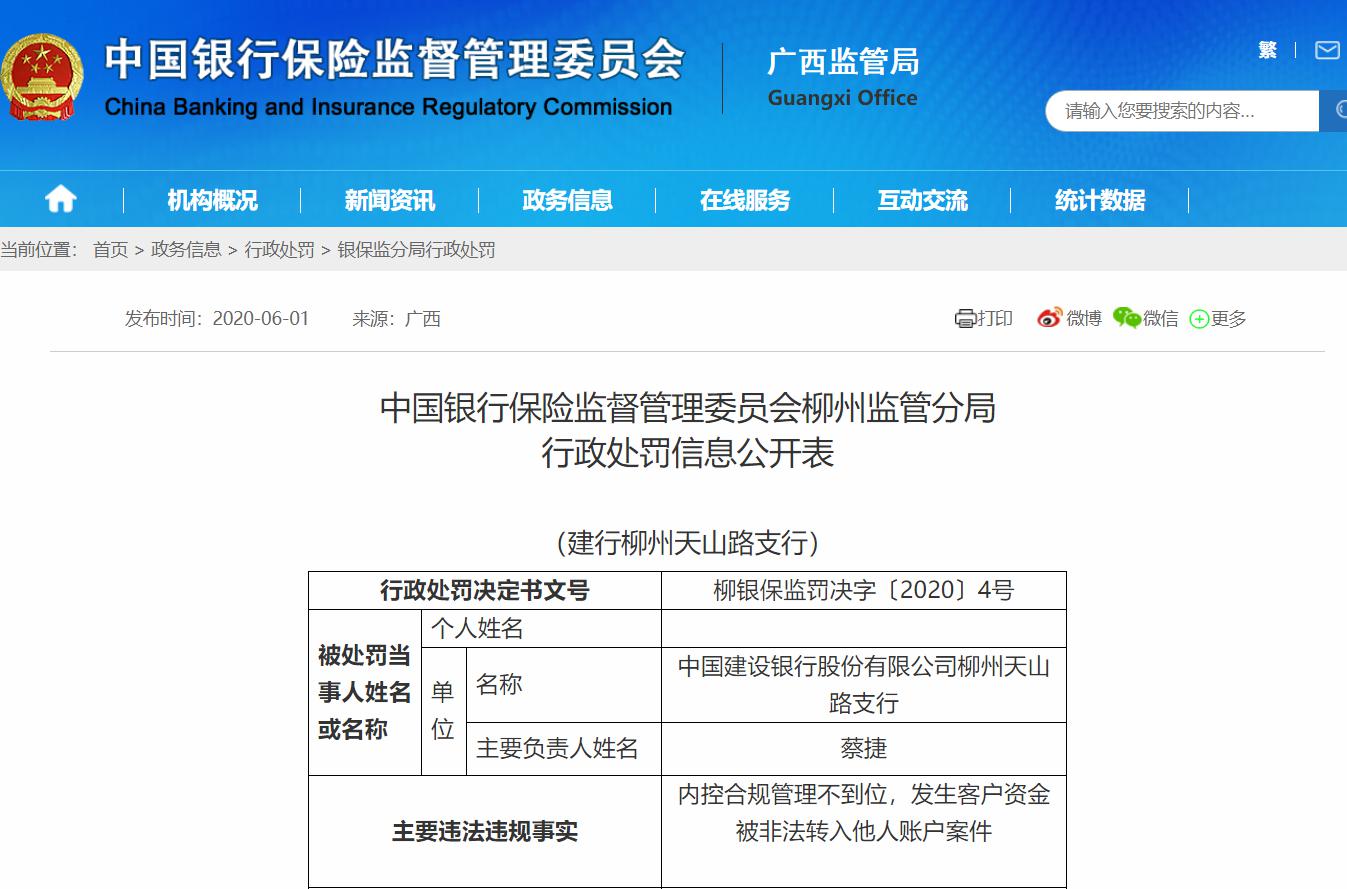Image resolution: width=1347 pixels, height=889 pixels.
Task: Go to the home icon in navigation
Action: pos(61,200)
